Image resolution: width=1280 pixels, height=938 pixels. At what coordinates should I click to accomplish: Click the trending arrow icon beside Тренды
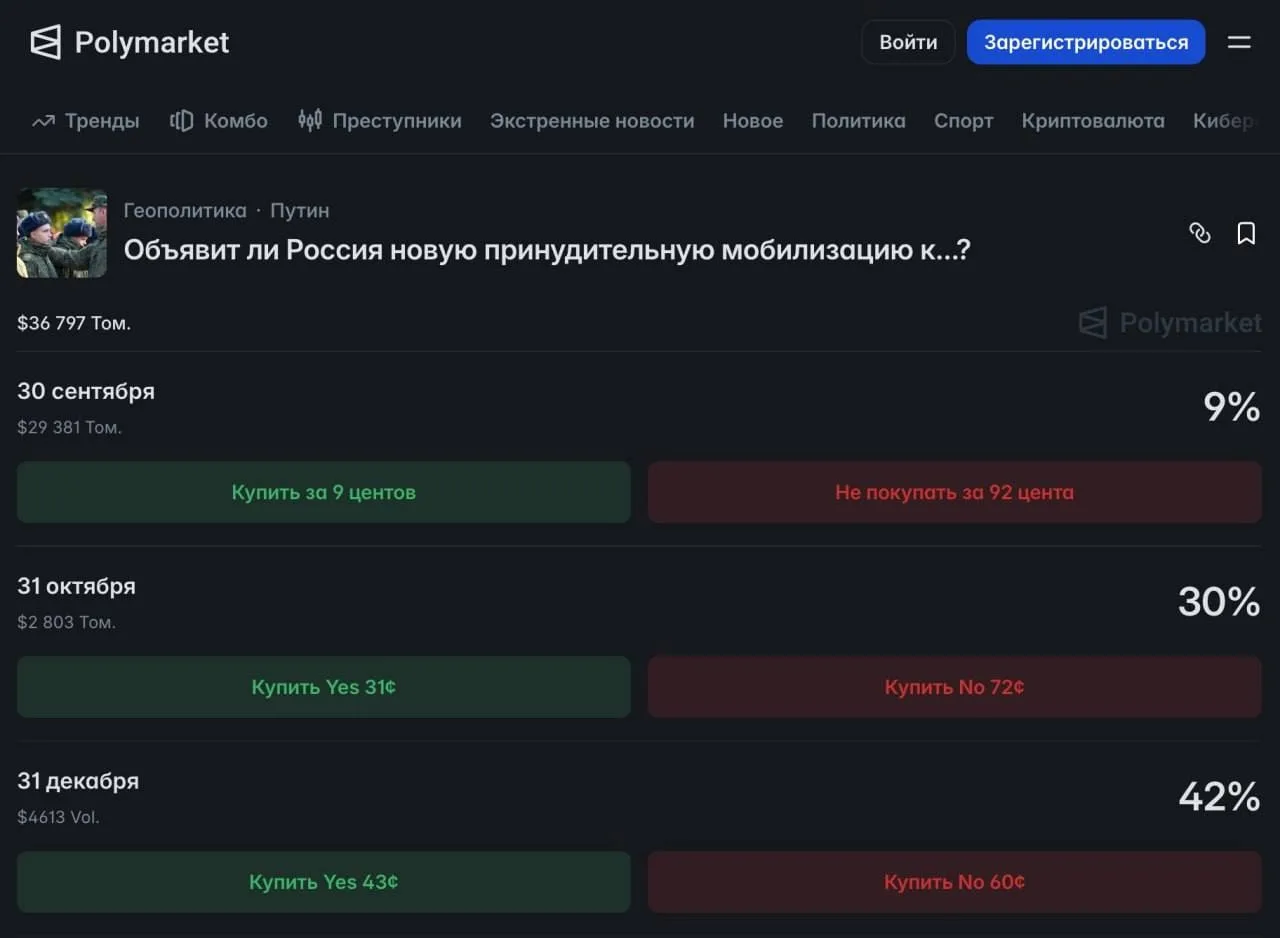(43, 121)
